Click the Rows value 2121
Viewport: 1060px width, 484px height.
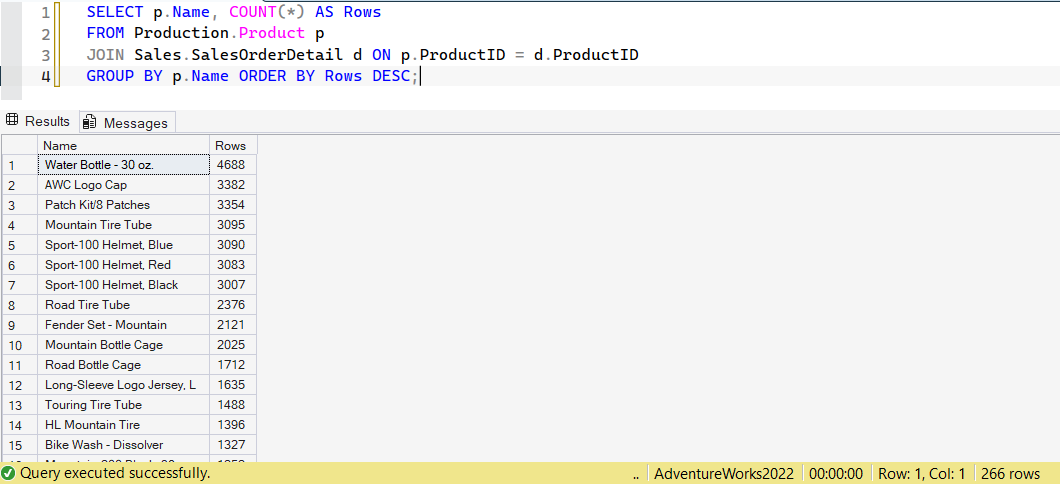click(x=233, y=324)
